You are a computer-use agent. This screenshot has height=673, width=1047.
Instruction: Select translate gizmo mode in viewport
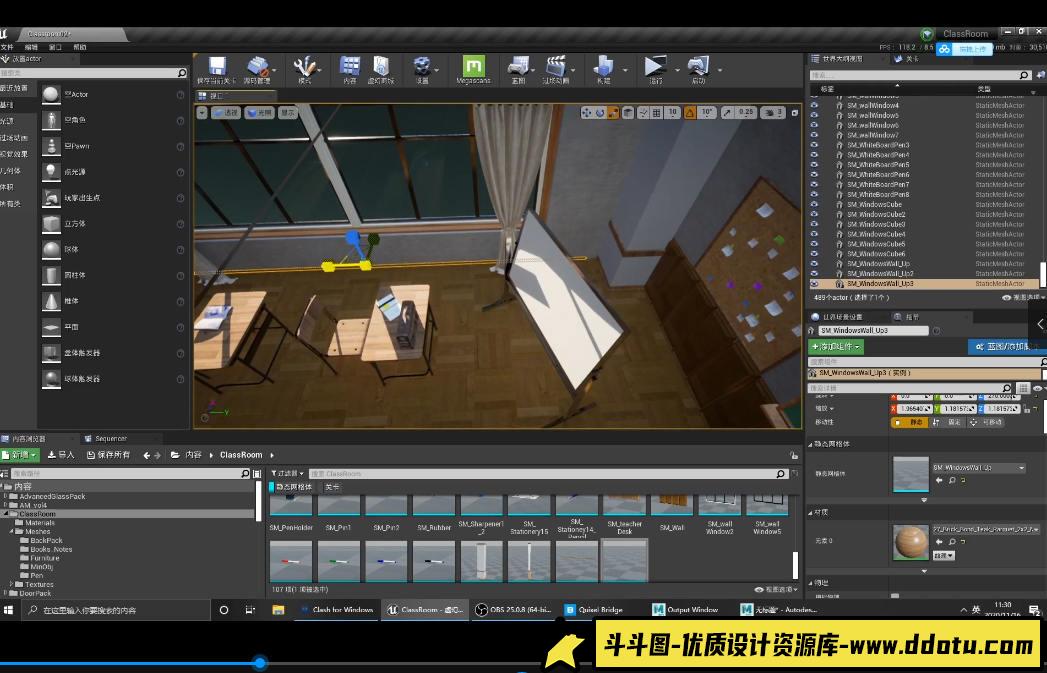pyautogui.click(x=587, y=113)
